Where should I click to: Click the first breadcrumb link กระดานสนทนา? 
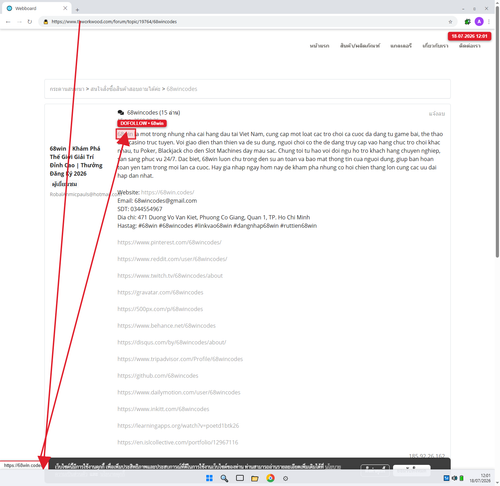(67, 89)
